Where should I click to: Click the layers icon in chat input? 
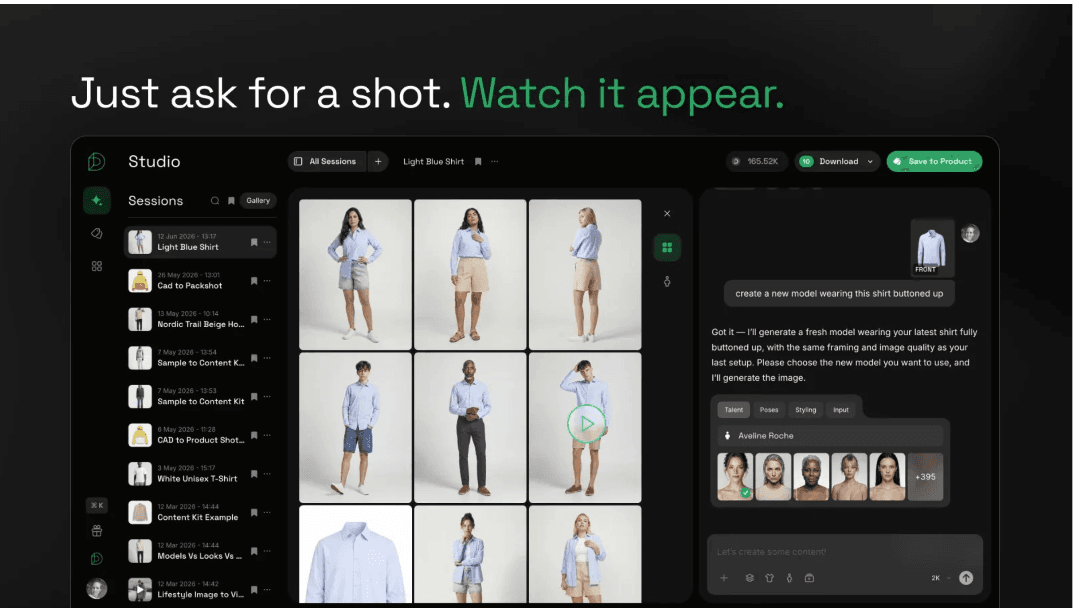coord(749,578)
